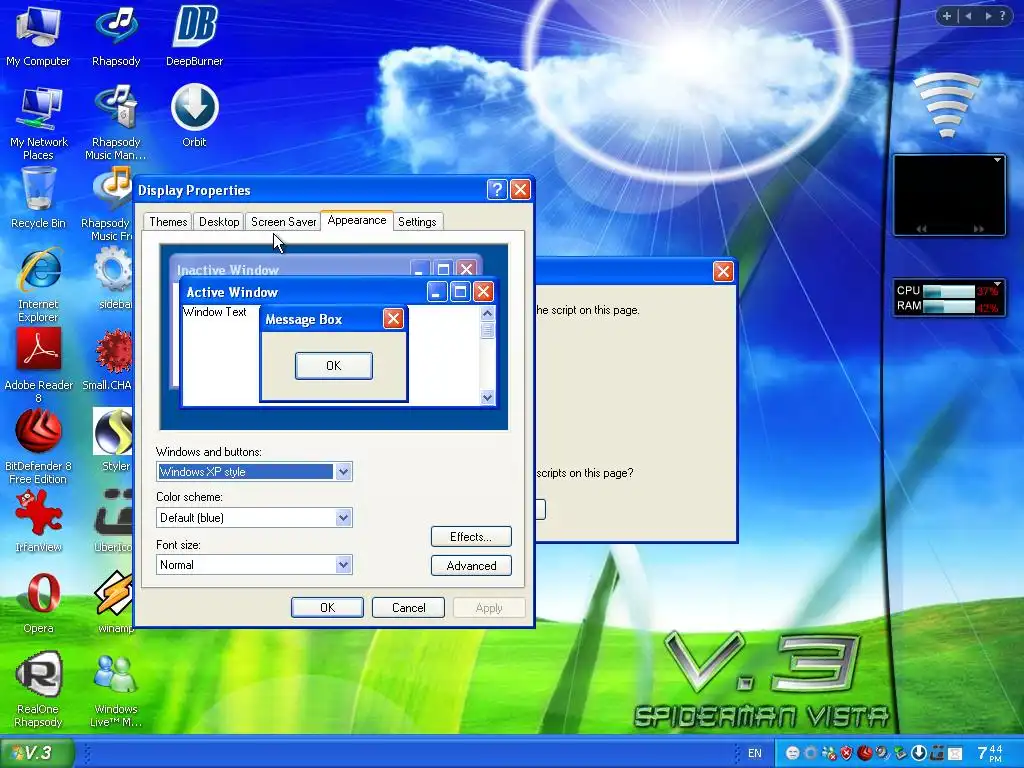Select the Styler desktop icon
1024x768 pixels.
pos(114,440)
